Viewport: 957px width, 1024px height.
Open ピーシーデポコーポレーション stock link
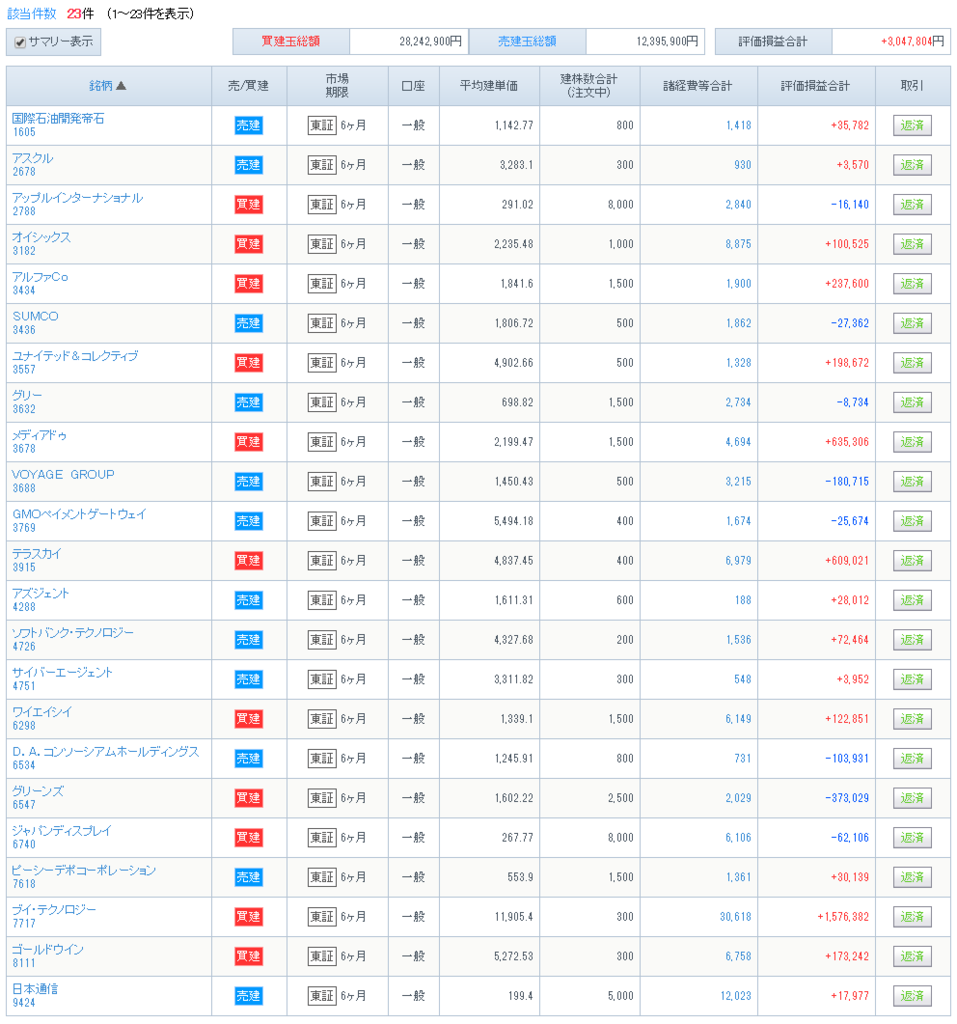coord(84,870)
